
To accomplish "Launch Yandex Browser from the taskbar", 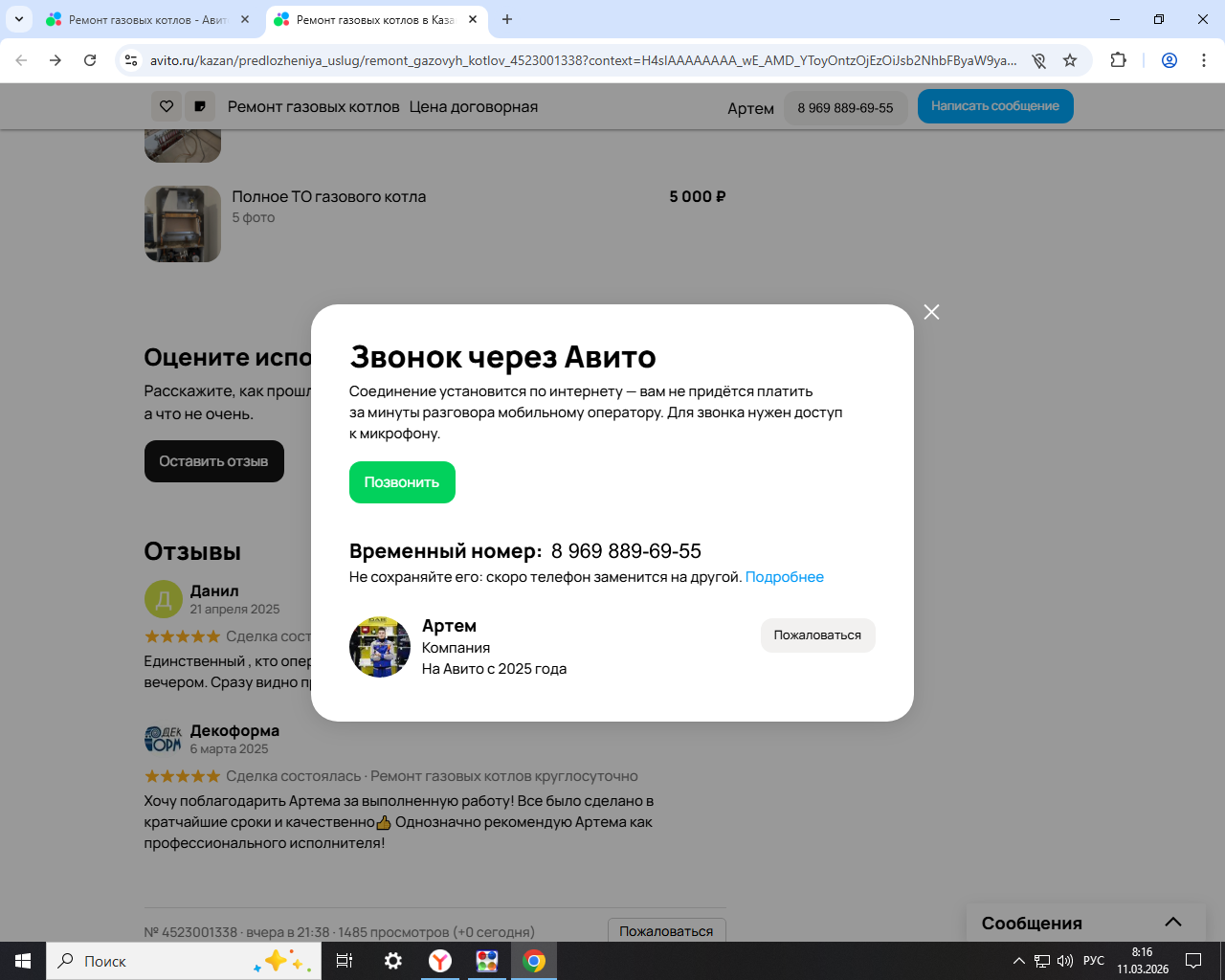I will click(440, 961).
